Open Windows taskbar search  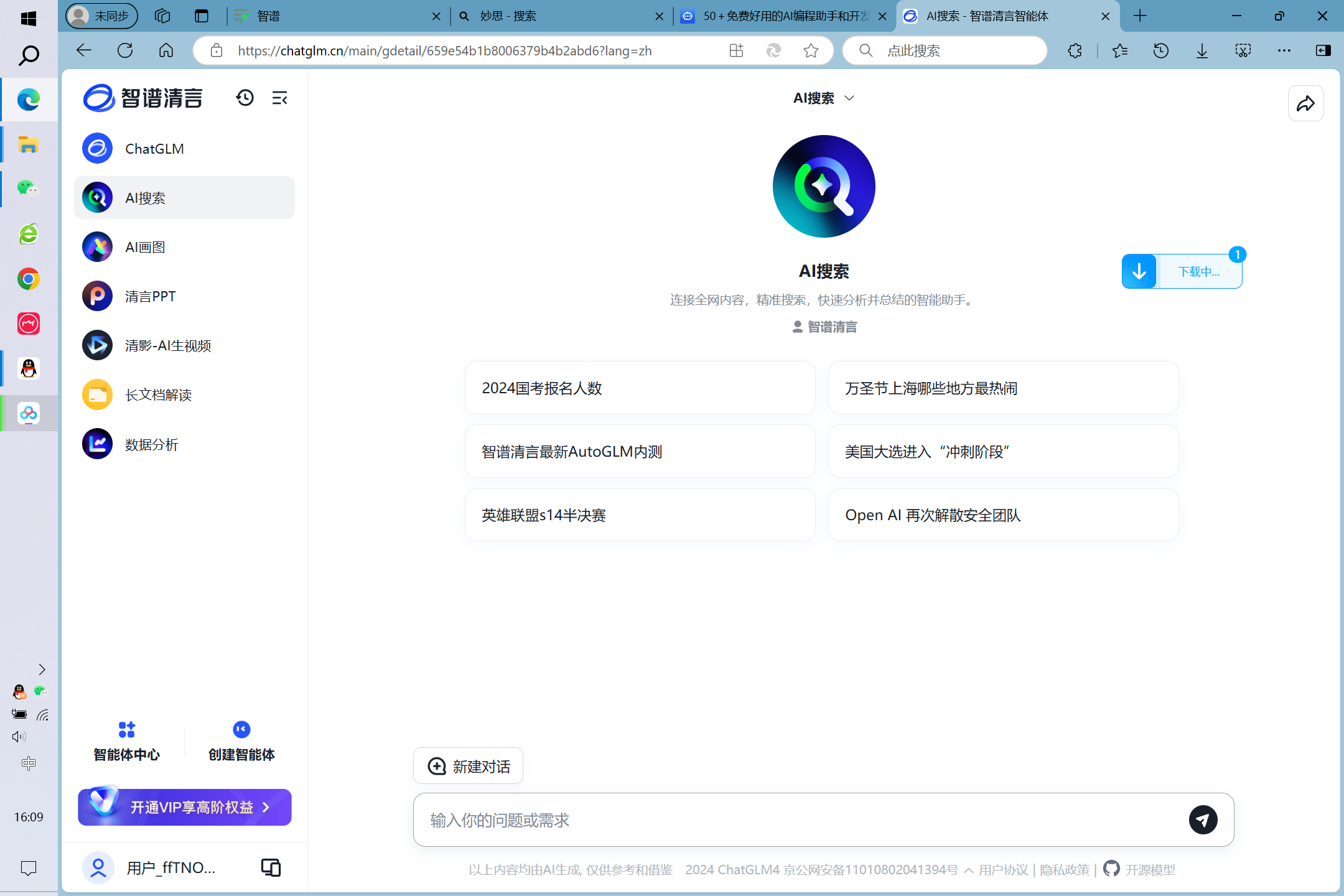29,55
